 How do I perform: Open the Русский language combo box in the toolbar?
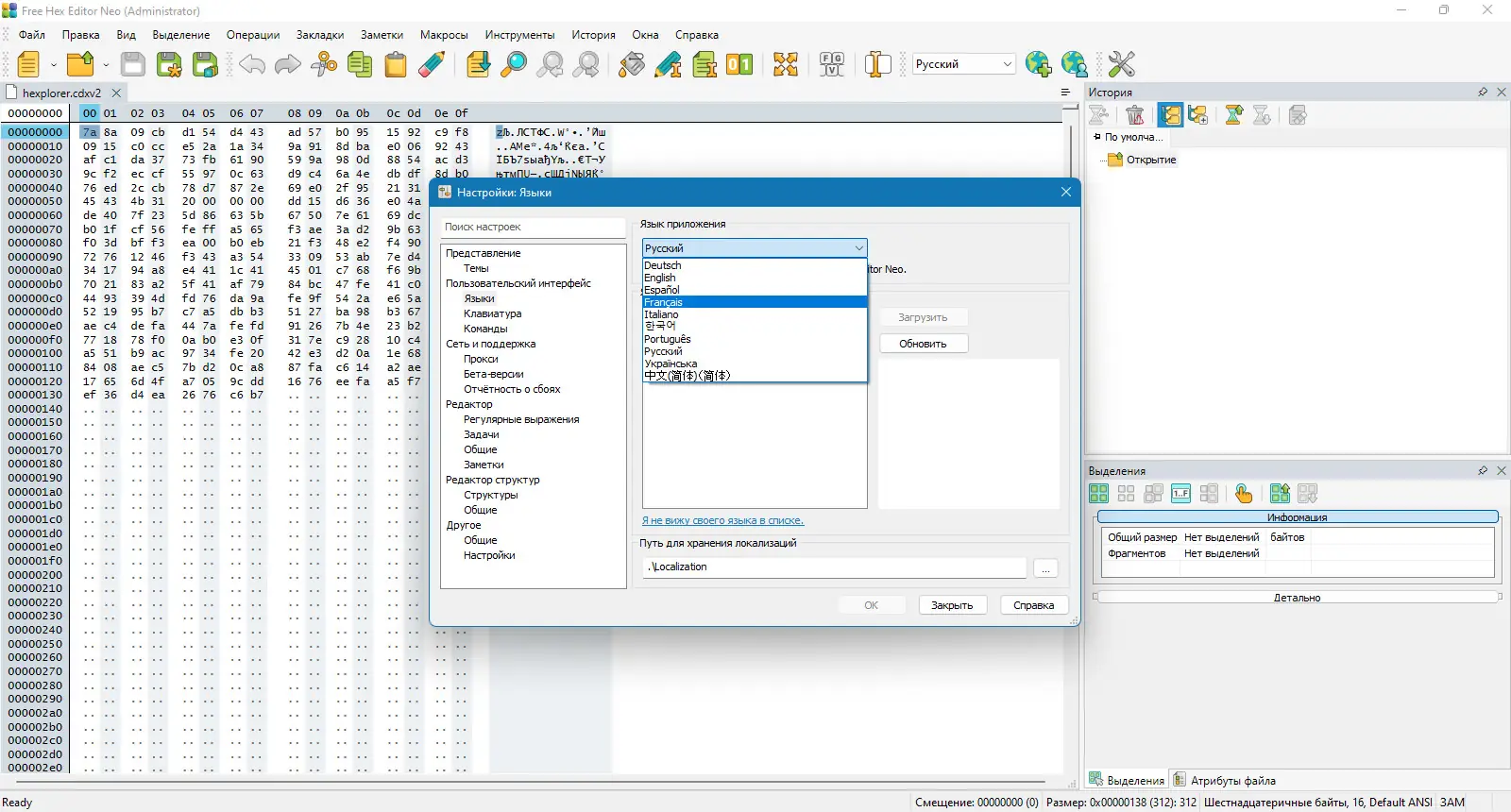(963, 64)
